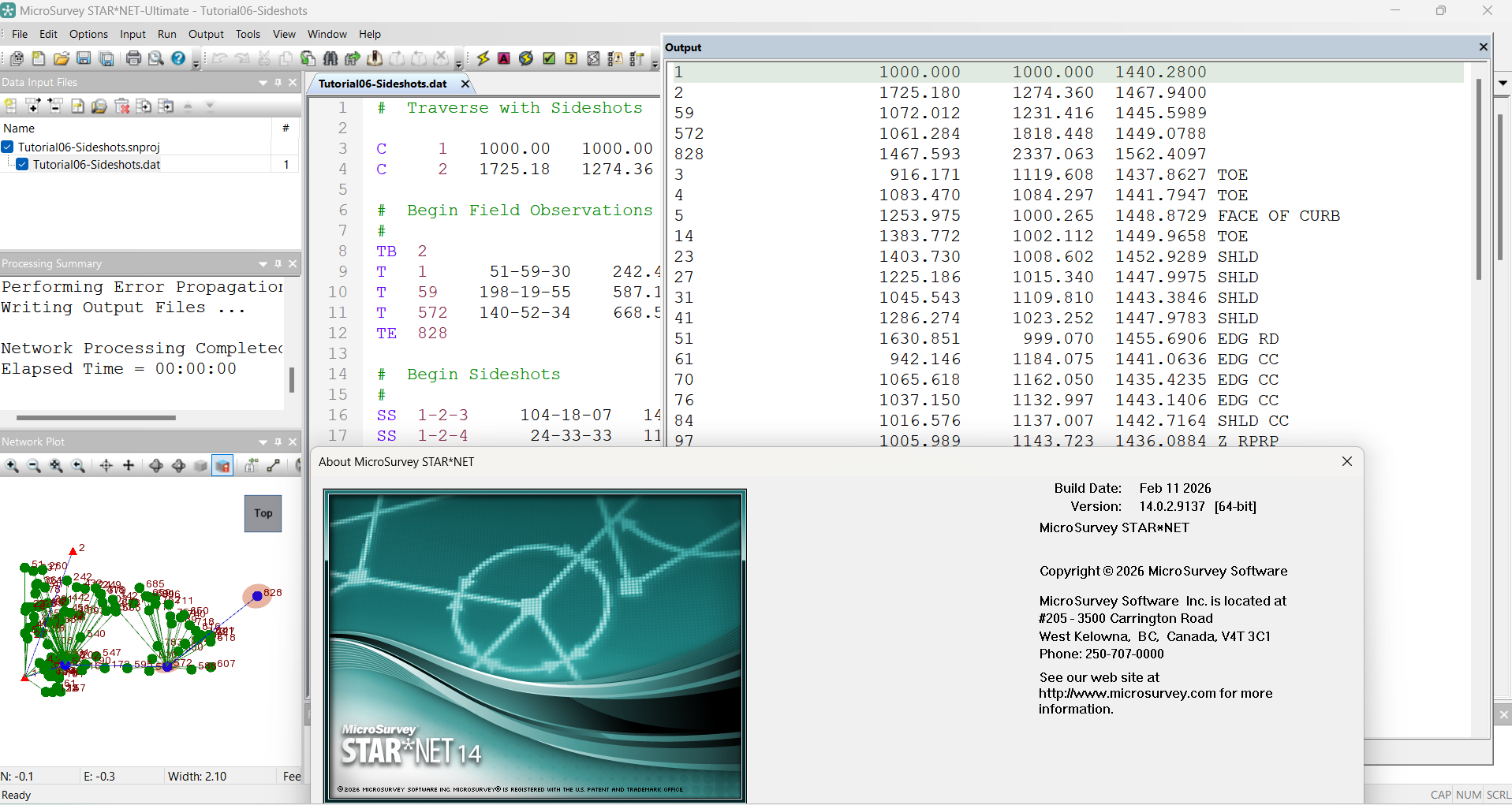The image size is (1512, 805).
Task: Click the blue Help question mark icon
Action: coord(178,58)
